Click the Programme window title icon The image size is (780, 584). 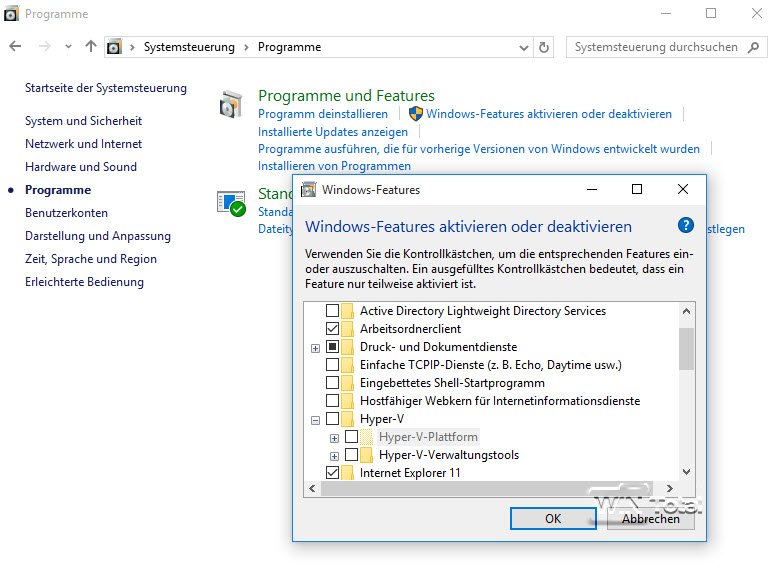11,14
